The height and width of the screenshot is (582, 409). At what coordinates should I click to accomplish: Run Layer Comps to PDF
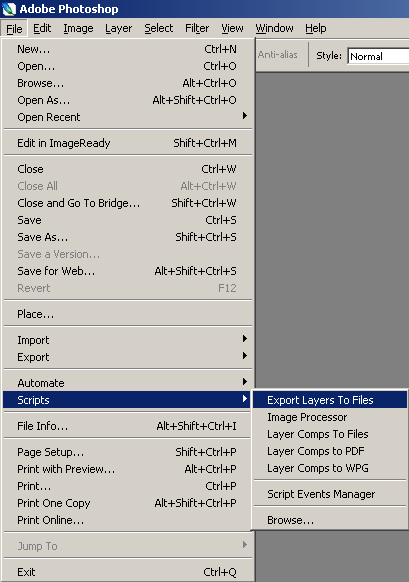330,451
